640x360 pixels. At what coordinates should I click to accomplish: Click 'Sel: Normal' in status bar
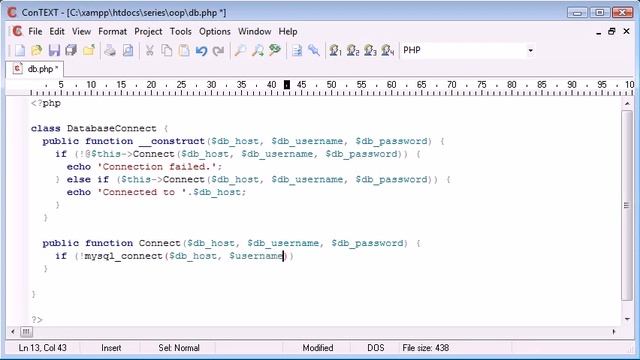tap(179, 348)
